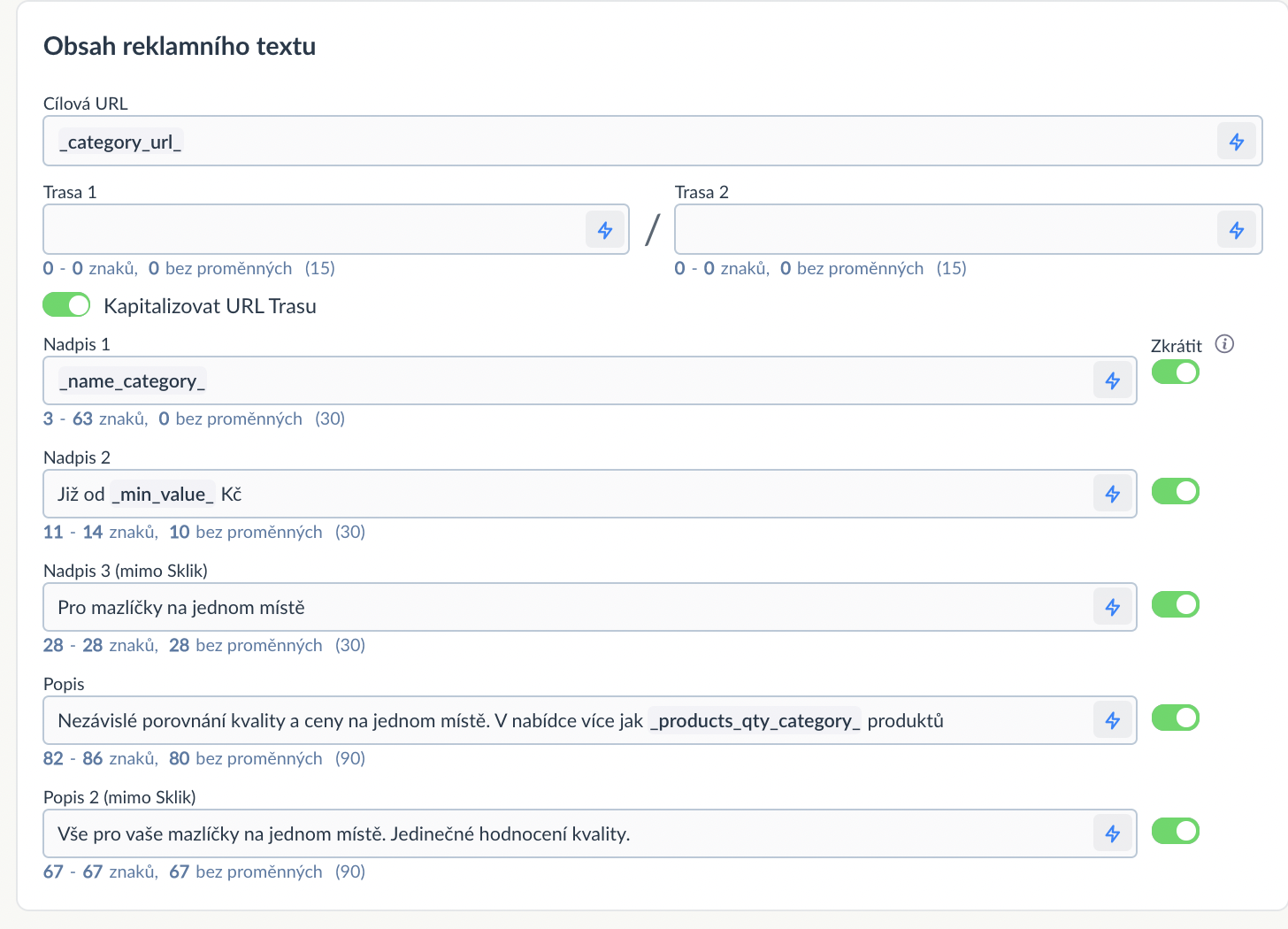Click lightning icon in Cílová URL field
This screenshot has width=1288, height=929.
tap(1236, 142)
